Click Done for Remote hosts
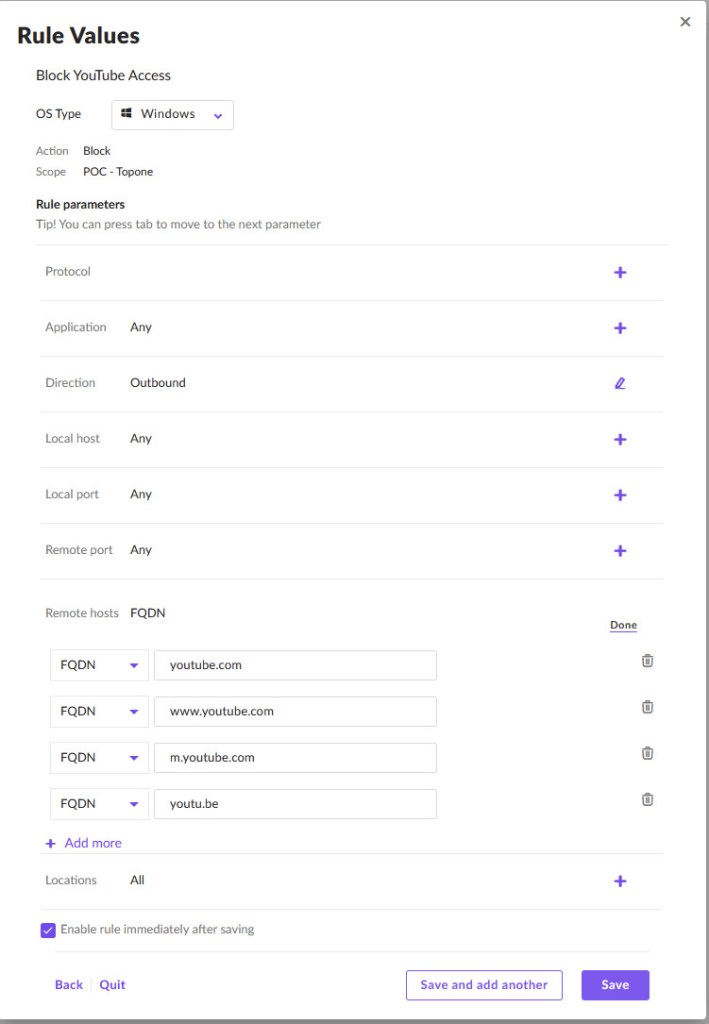 pos(623,625)
